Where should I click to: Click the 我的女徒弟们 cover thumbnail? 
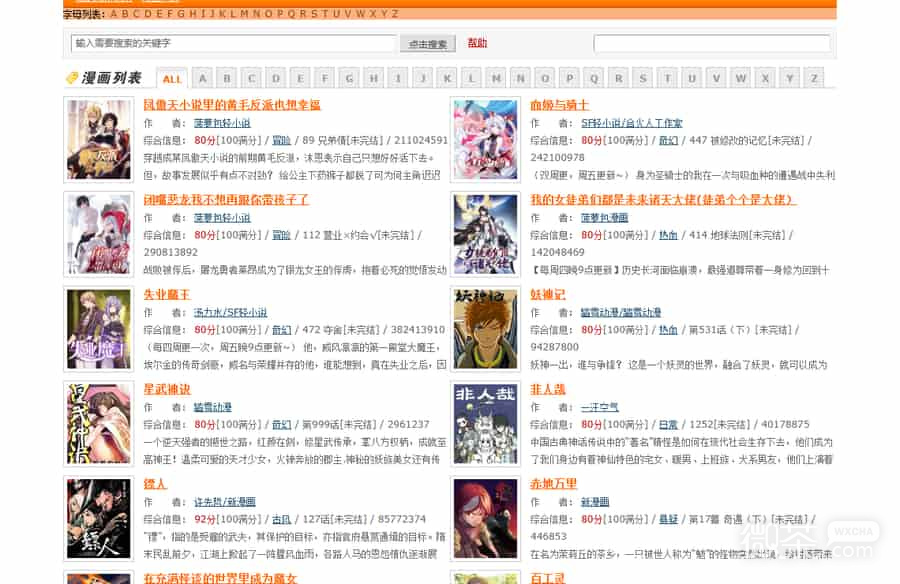pos(486,234)
